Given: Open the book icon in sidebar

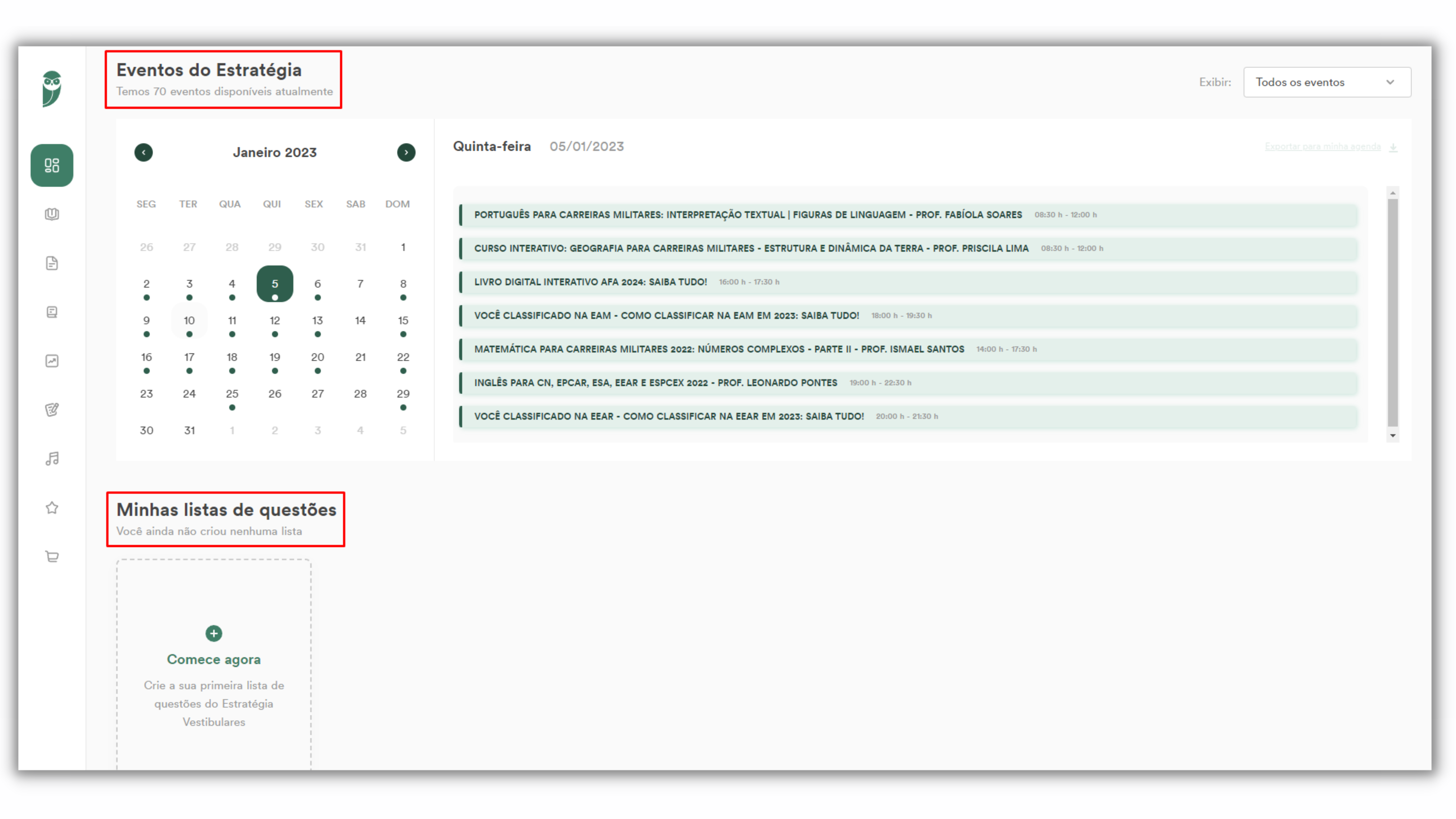Looking at the screenshot, I should click(x=51, y=214).
